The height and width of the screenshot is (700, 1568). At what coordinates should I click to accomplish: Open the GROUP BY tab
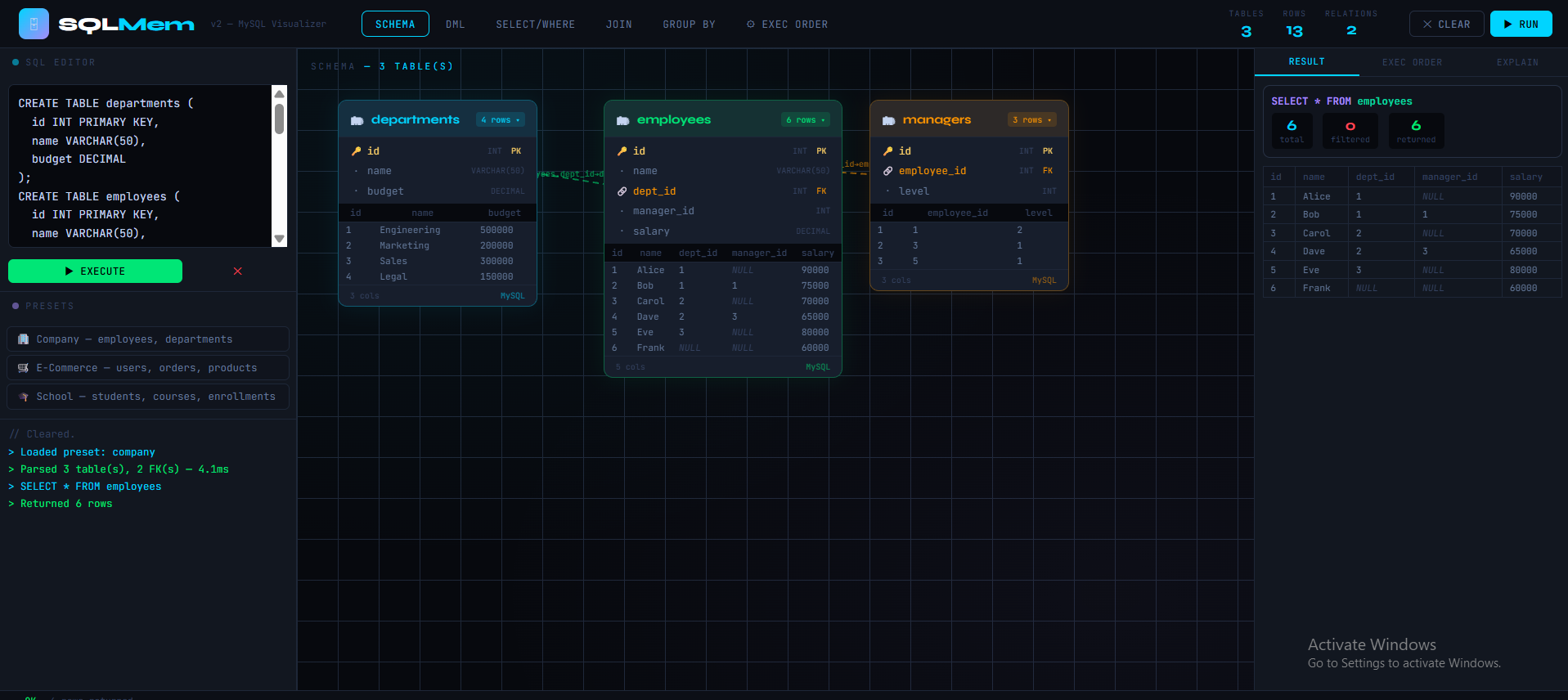coord(690,25)
